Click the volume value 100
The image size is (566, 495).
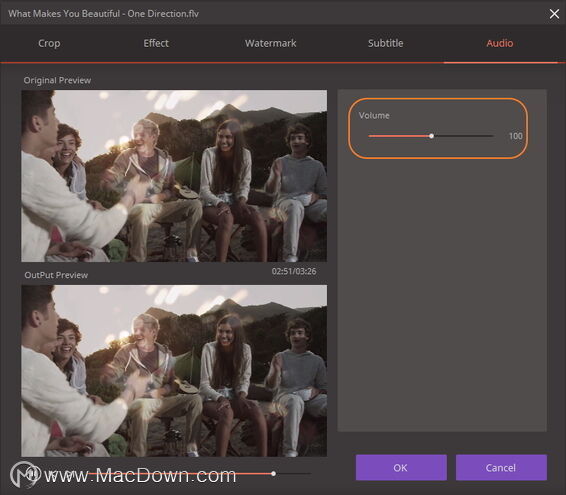[515, 136]
